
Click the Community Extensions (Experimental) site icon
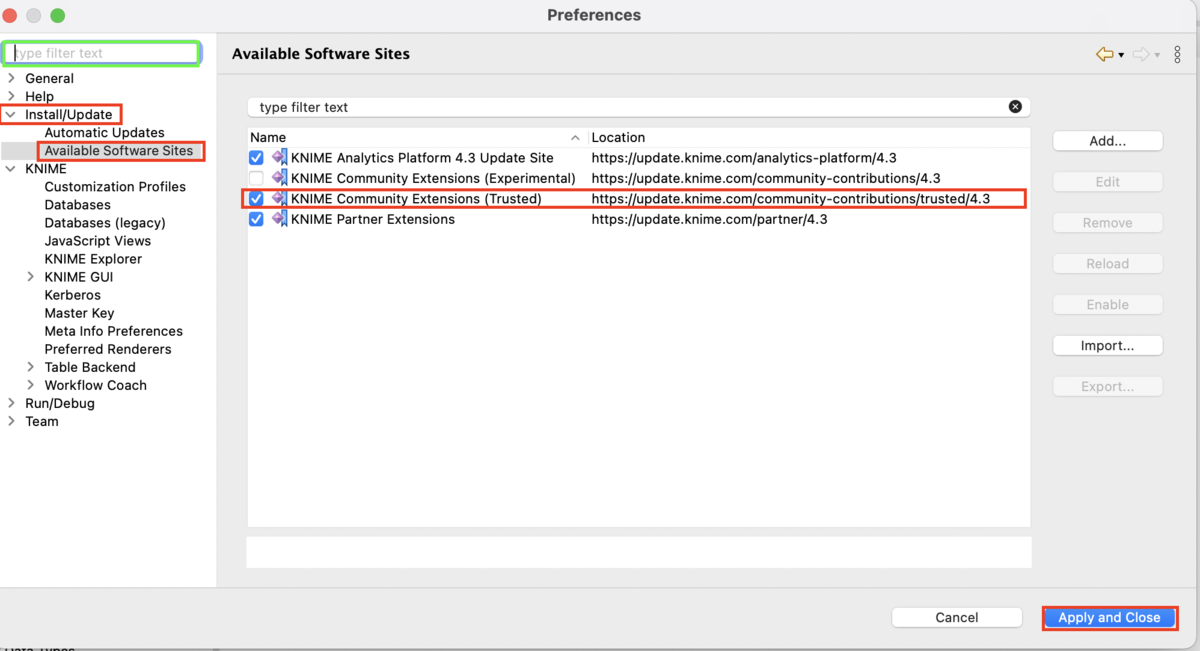coord(279,178)
